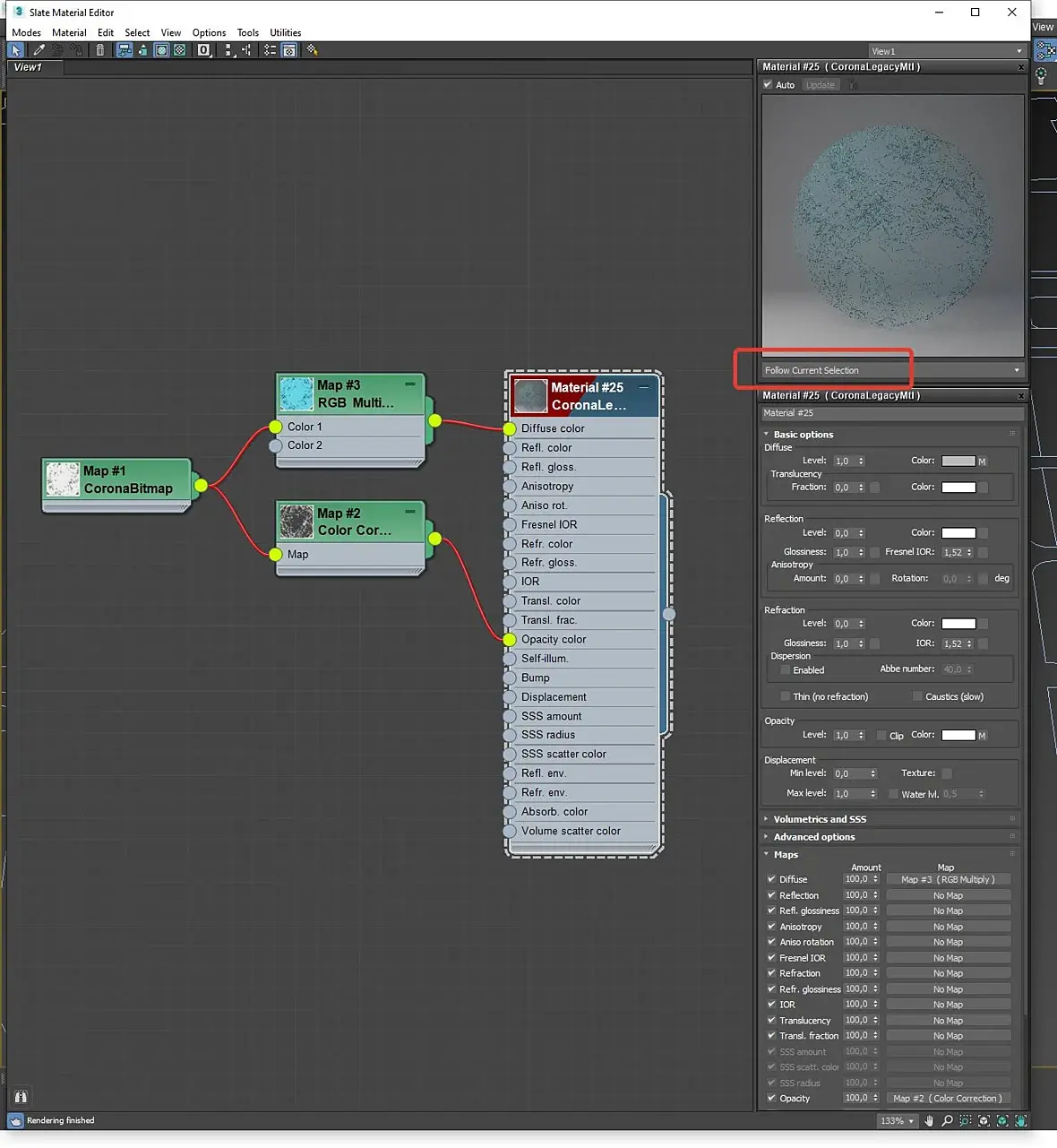The width and height of the screenshot is (1057, 1148).
Task: Click the Zoom Extents icon in status bar
Action: pos(984,1121)
